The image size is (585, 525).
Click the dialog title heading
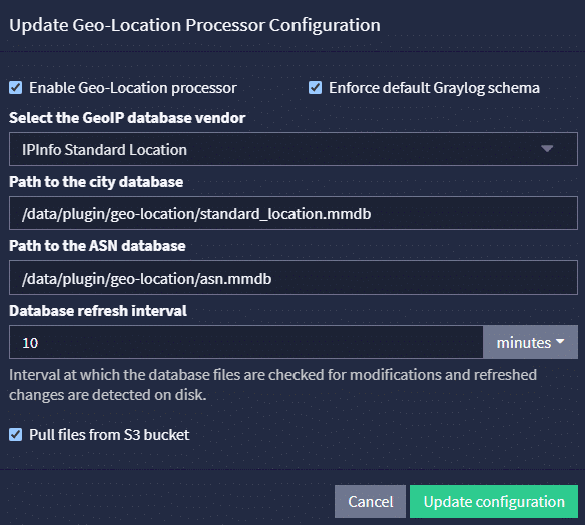tap(195, 25)
